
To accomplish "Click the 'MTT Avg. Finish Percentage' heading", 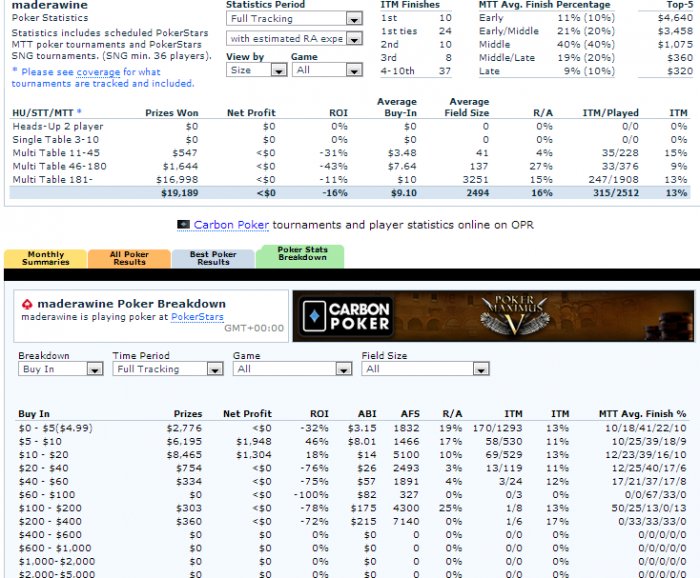I will click(x=545, y=5).
